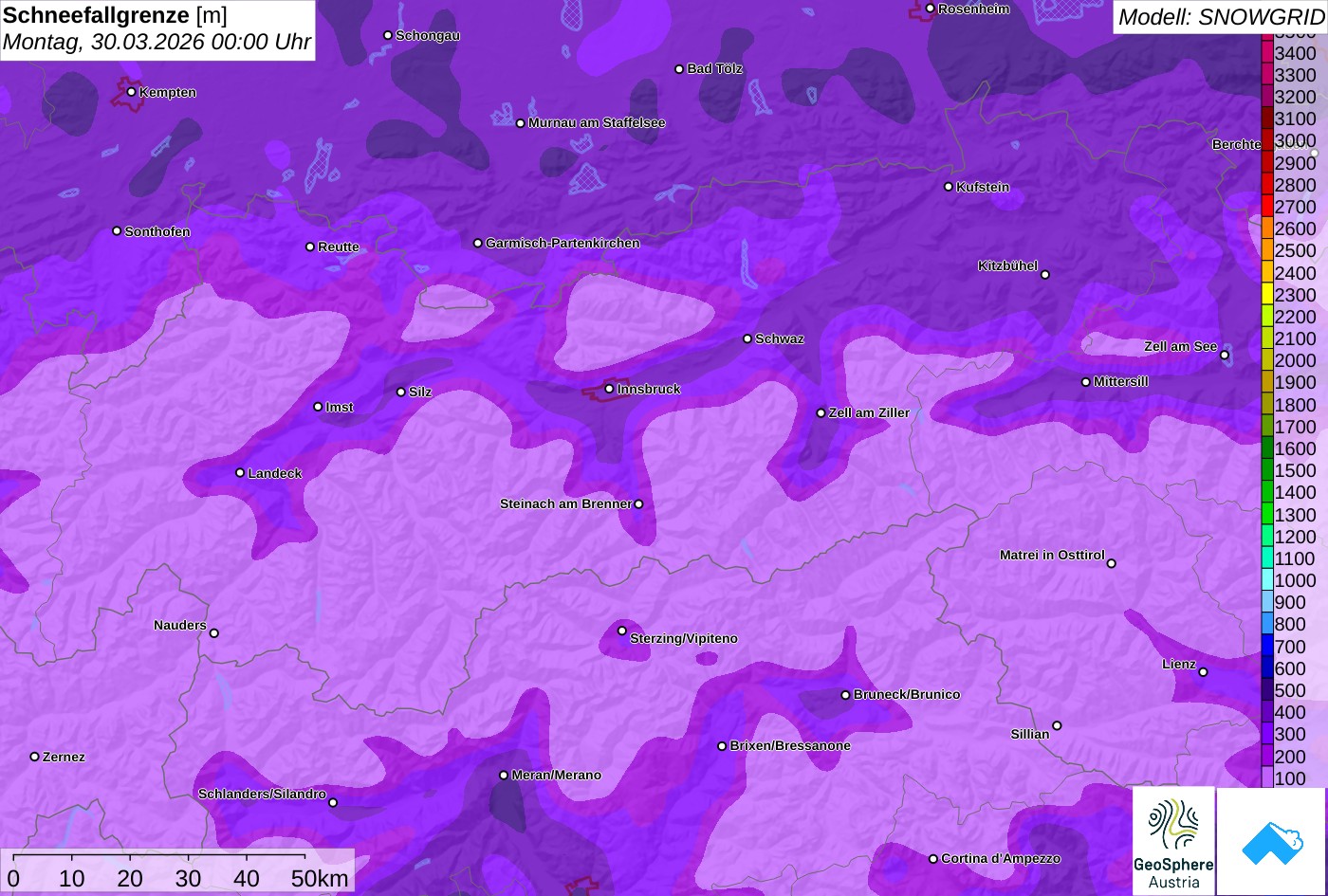
Task: Click the "Modell: SNOWGRID" label
Action: pos(1221,16)
